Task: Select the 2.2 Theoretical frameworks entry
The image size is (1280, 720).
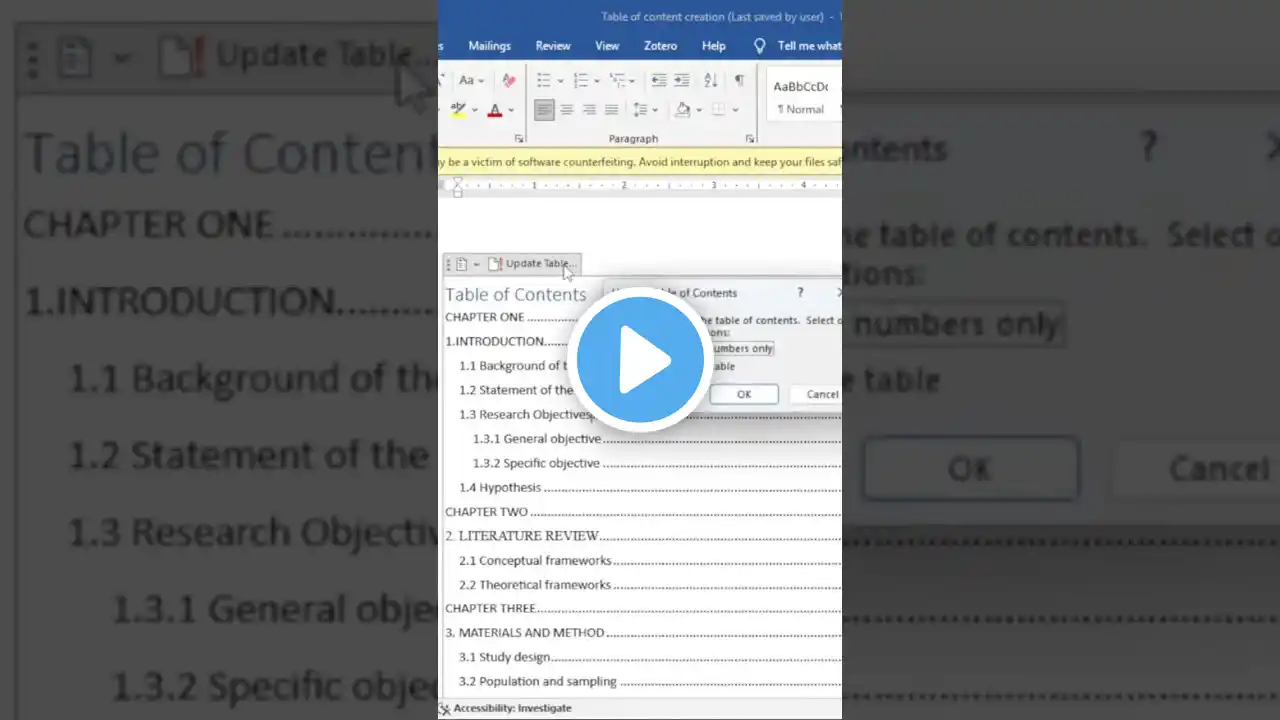Action: coord(535,585)
